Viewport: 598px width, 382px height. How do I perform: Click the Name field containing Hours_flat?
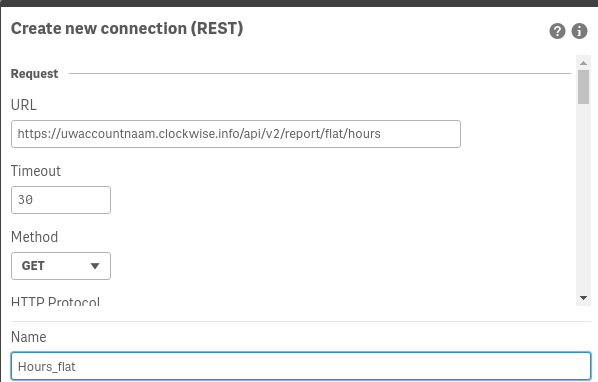(301, 366)
